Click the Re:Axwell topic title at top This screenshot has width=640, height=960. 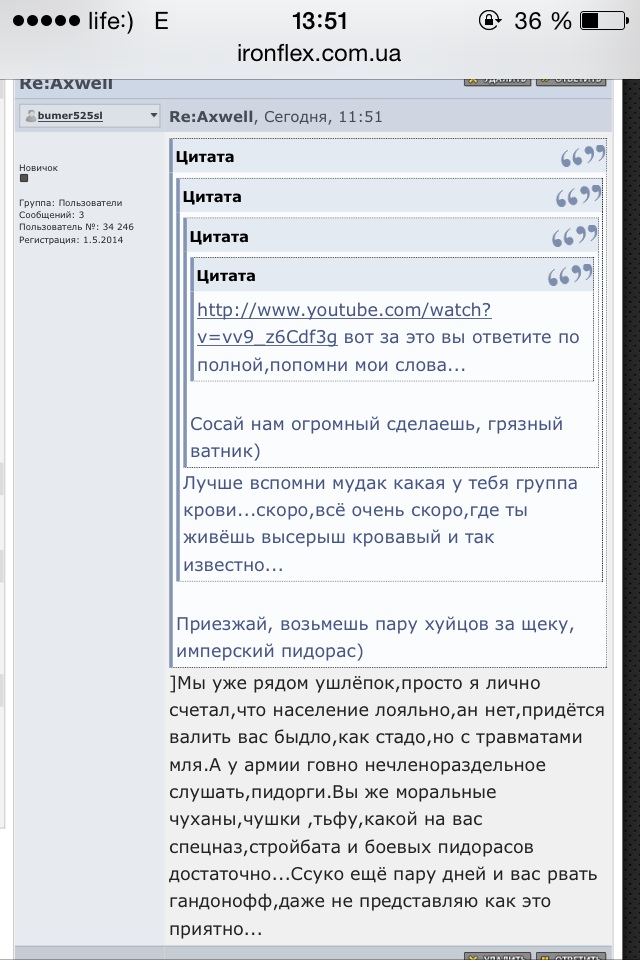65,84
